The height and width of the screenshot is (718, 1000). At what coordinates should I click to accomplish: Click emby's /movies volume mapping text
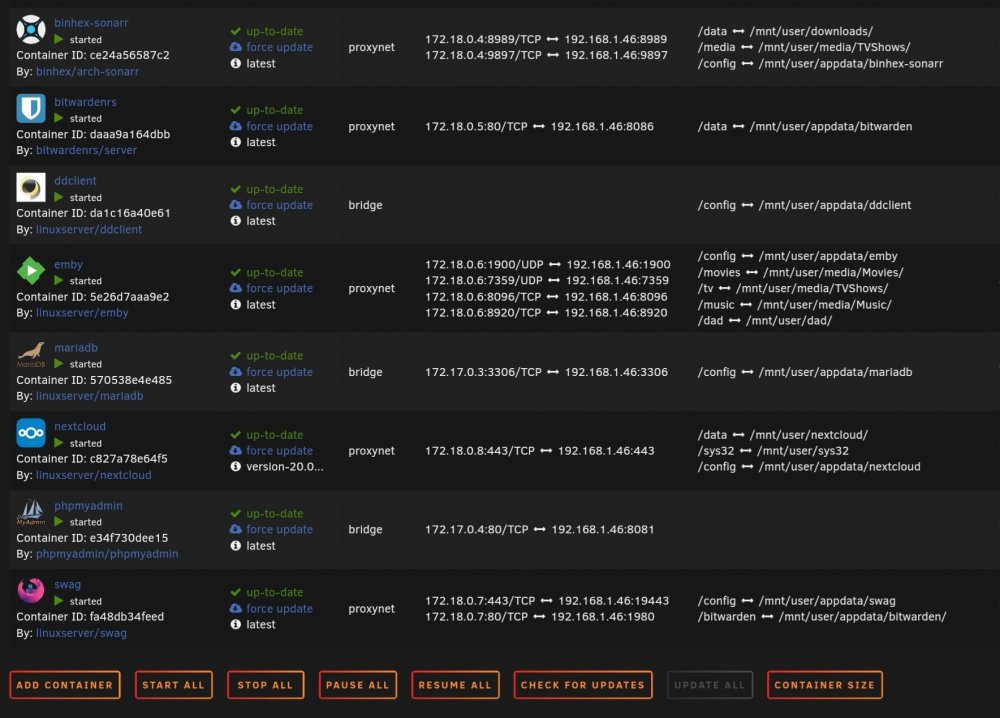point(800,272)
